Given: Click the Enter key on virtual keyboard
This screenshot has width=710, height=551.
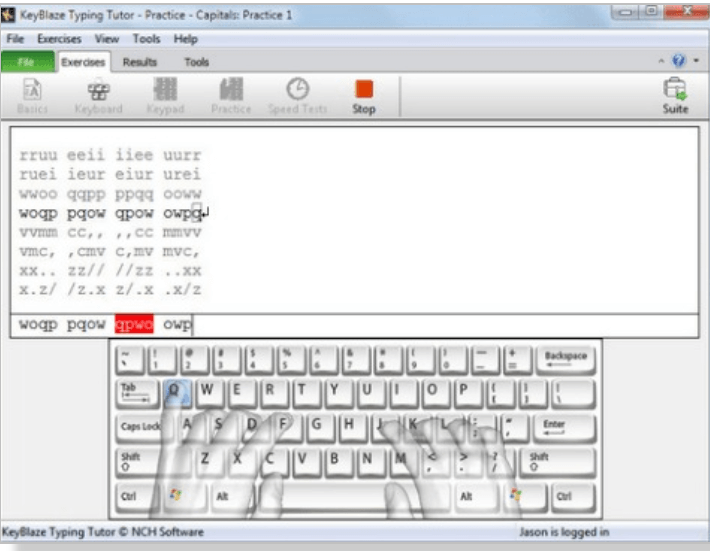Looking at the screenshot, I should pyautogui.click(x=553, y=427).
